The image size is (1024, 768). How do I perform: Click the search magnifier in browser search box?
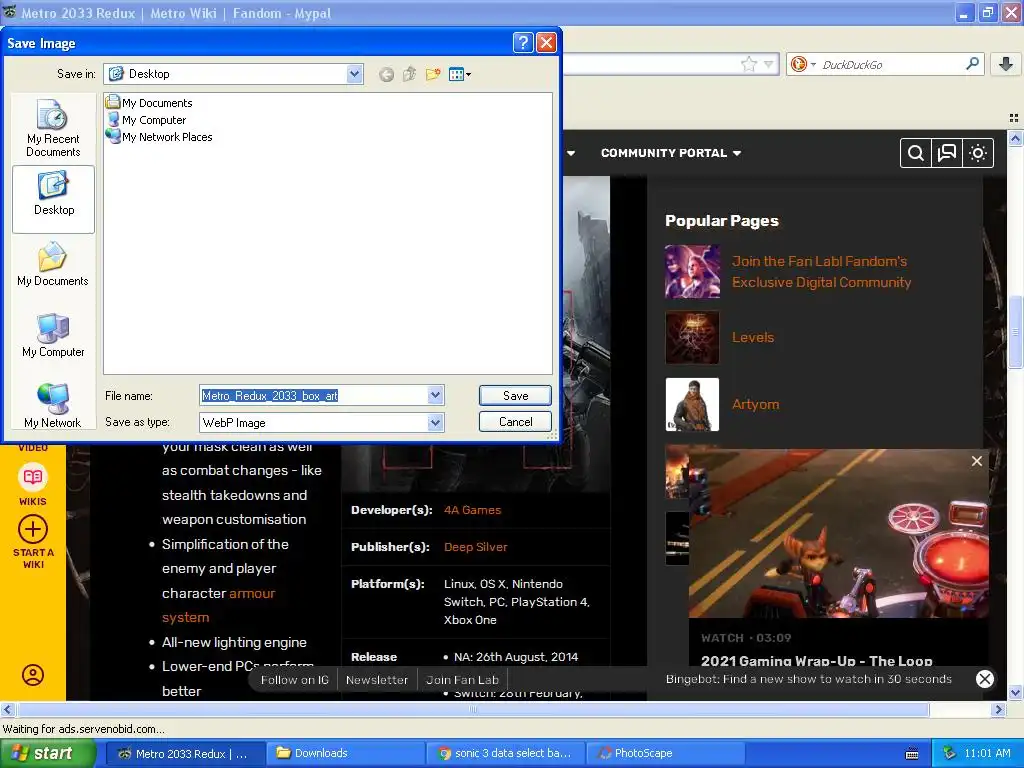click(x=972, y=63)
